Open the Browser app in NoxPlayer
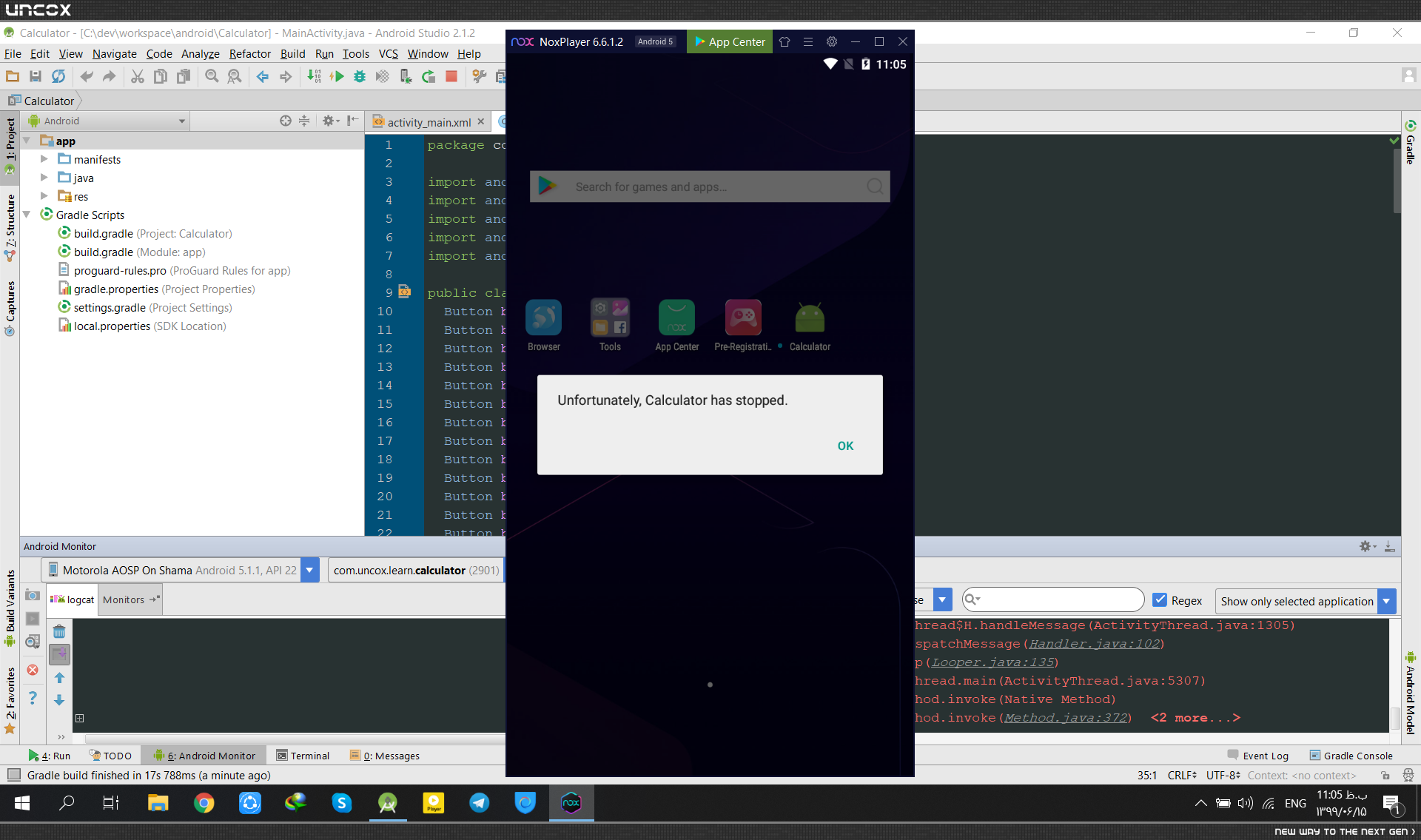1421x840 pixels. click(x=543, y=326)
